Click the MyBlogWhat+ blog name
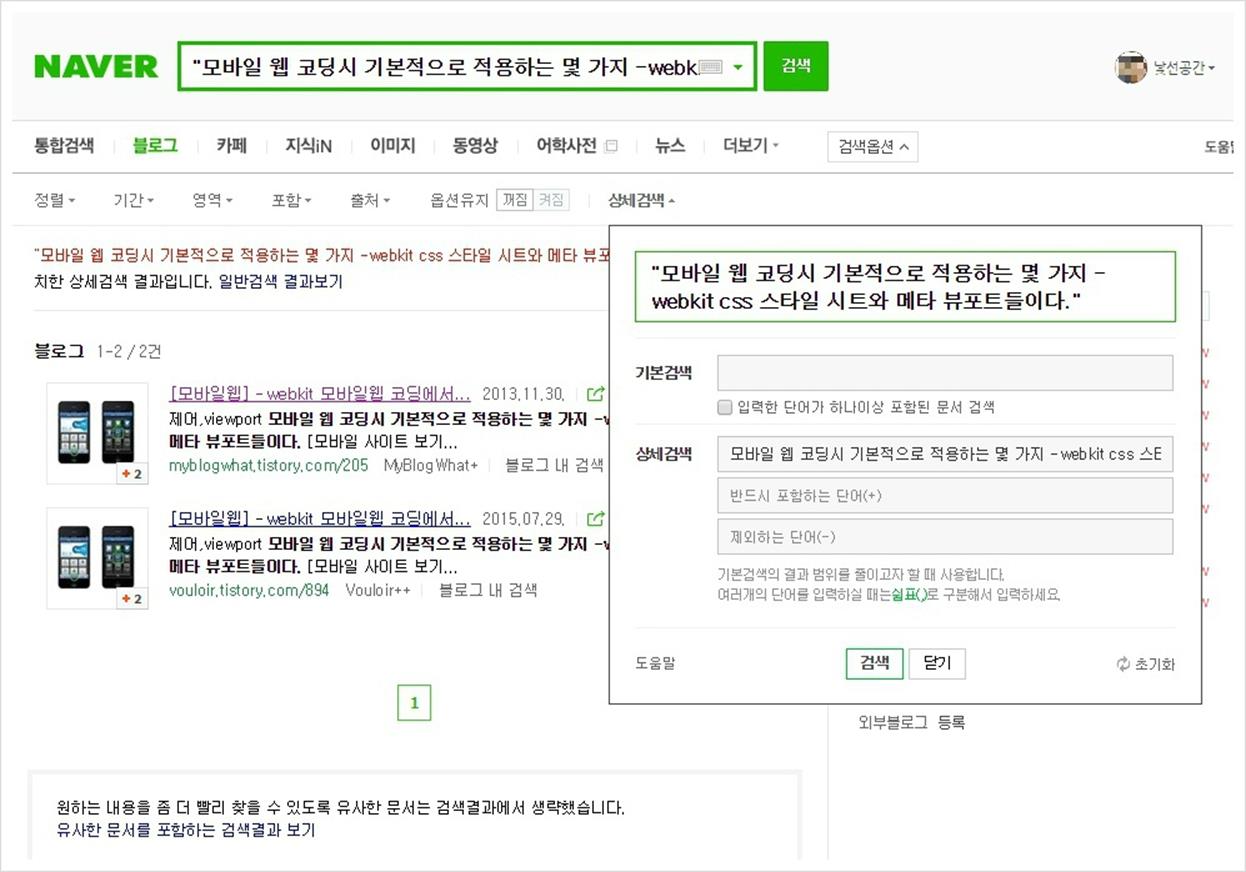The image size is (1246, 872). 430,465
